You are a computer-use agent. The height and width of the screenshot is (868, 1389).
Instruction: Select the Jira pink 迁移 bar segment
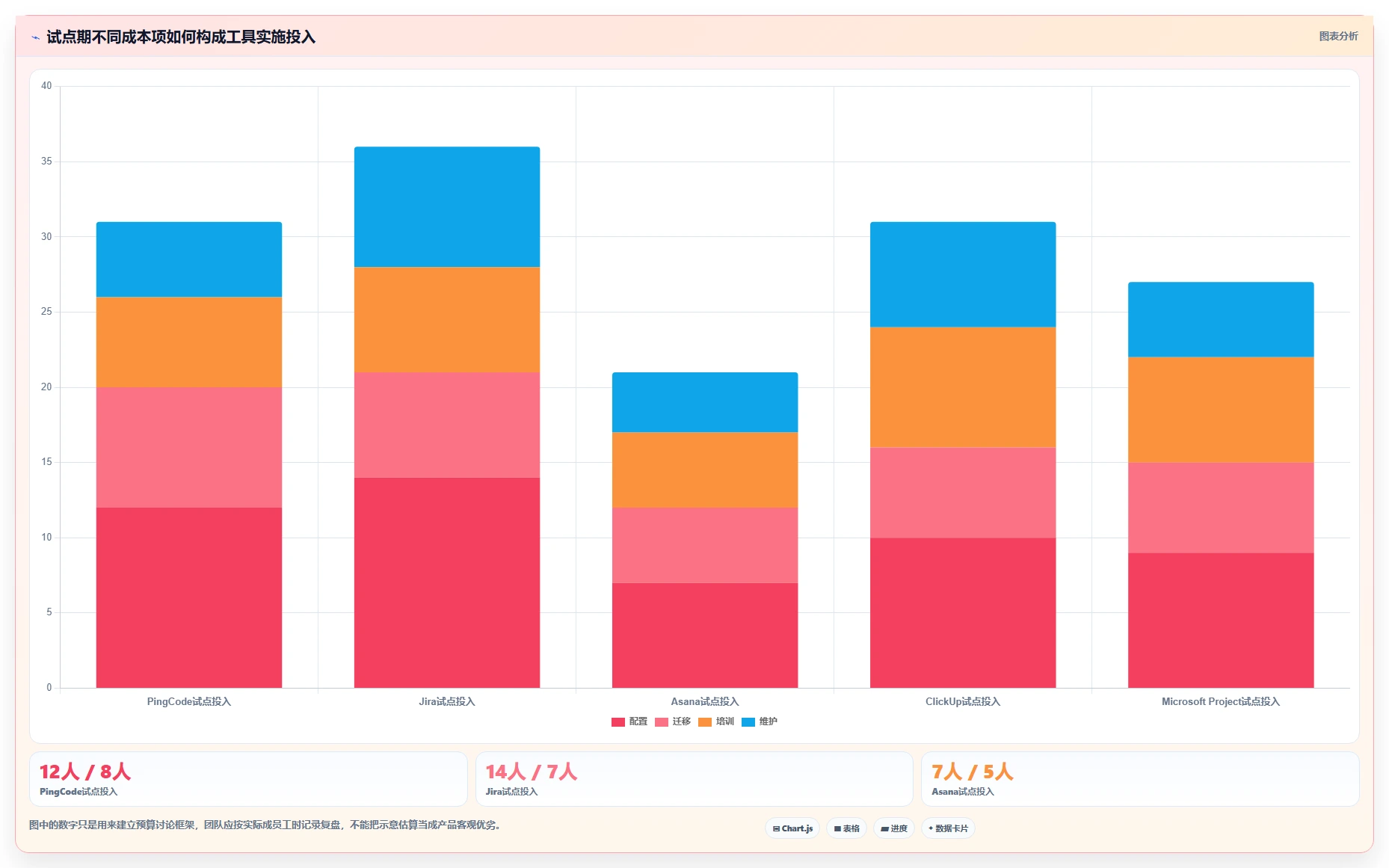pyautogui.click(x=447, y=425)
